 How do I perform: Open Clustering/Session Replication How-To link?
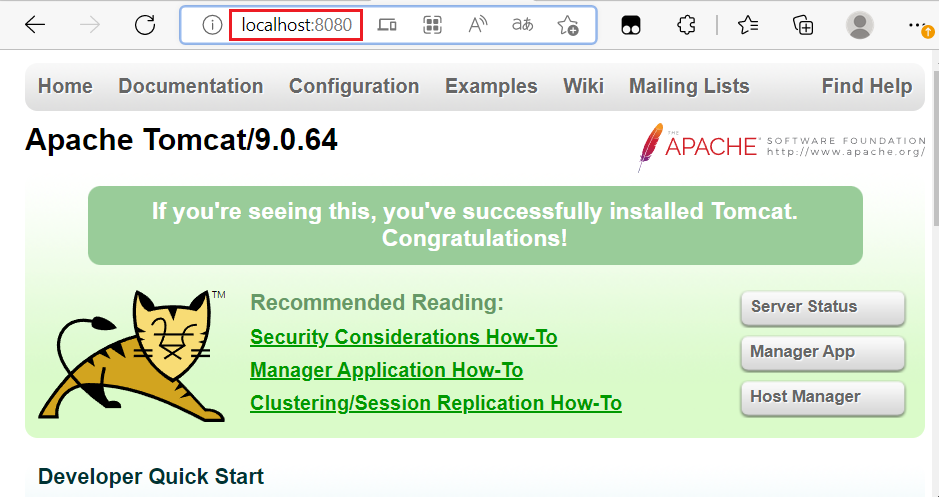tap(436, 403)
